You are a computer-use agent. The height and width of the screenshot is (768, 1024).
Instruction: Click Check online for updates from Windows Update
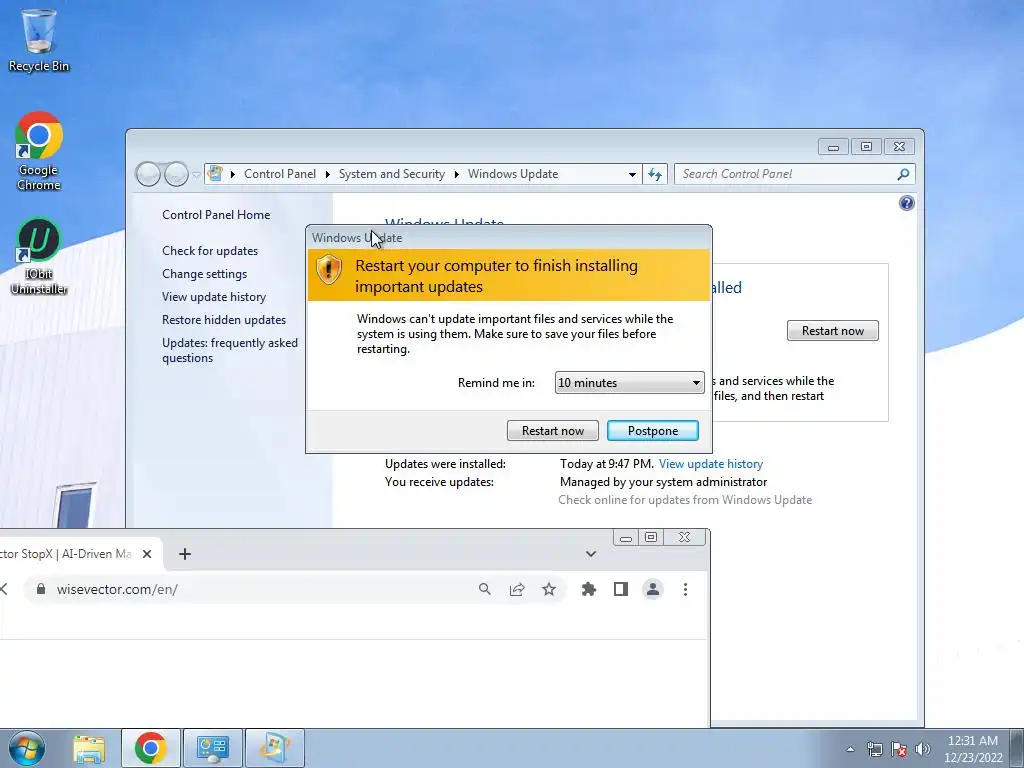click(x=685, y=500)
